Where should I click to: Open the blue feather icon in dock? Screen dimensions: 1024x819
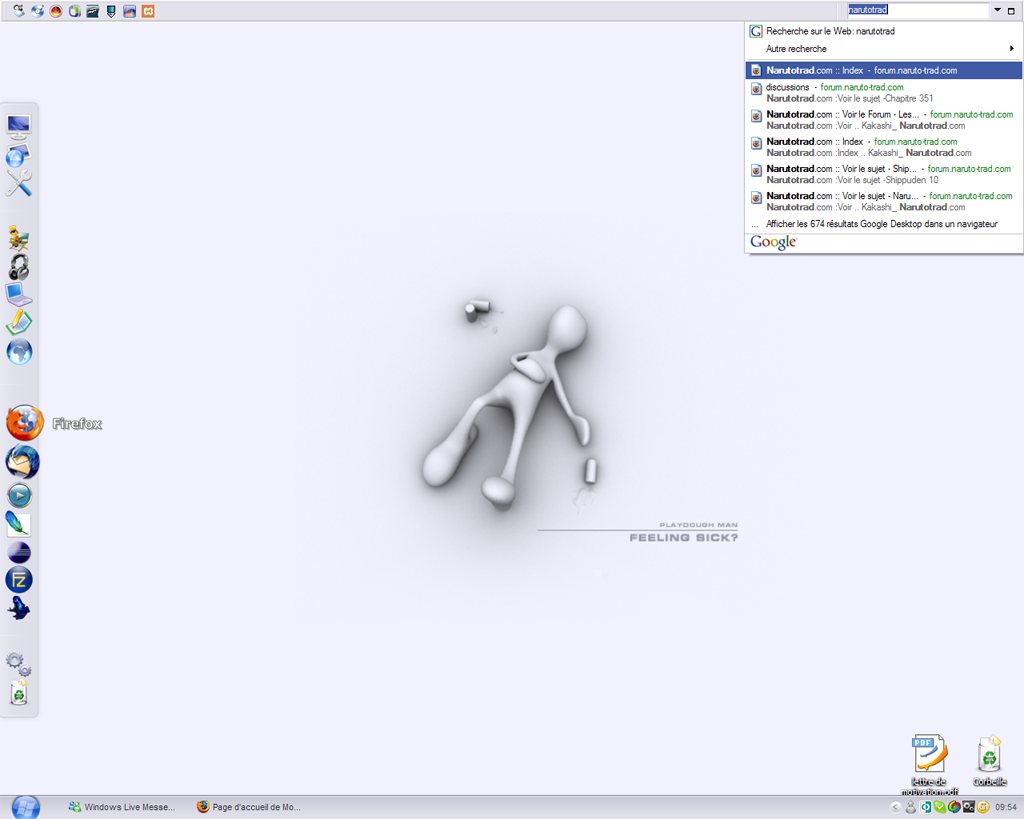pyautogui.click(x=18, y=524)
